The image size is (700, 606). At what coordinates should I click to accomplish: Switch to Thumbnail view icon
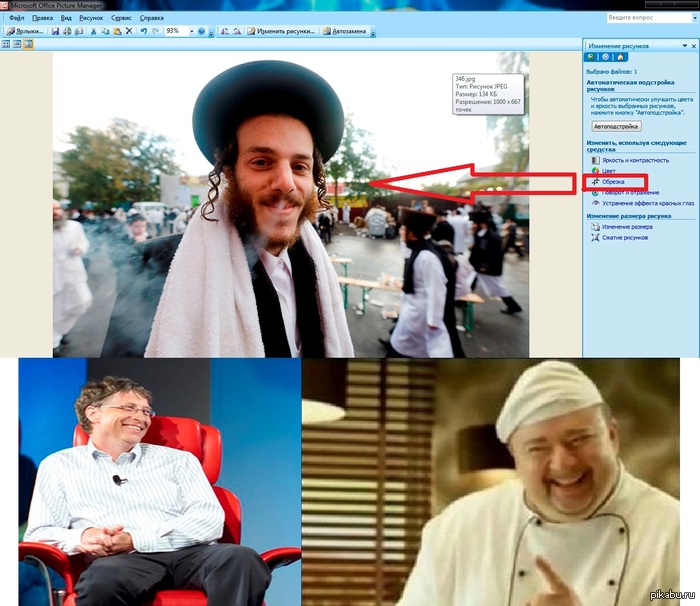[x=6, y=44]
